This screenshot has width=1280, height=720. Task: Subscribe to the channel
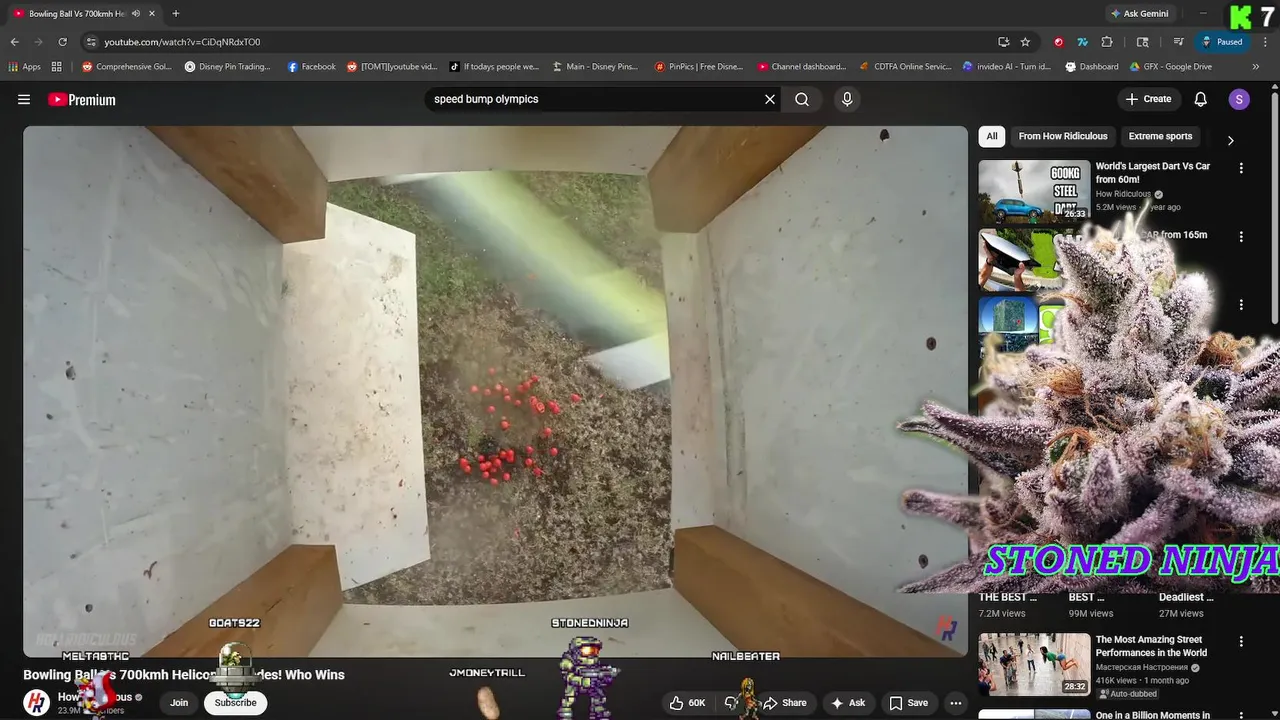pyautogui.click(x=236, y=703)
